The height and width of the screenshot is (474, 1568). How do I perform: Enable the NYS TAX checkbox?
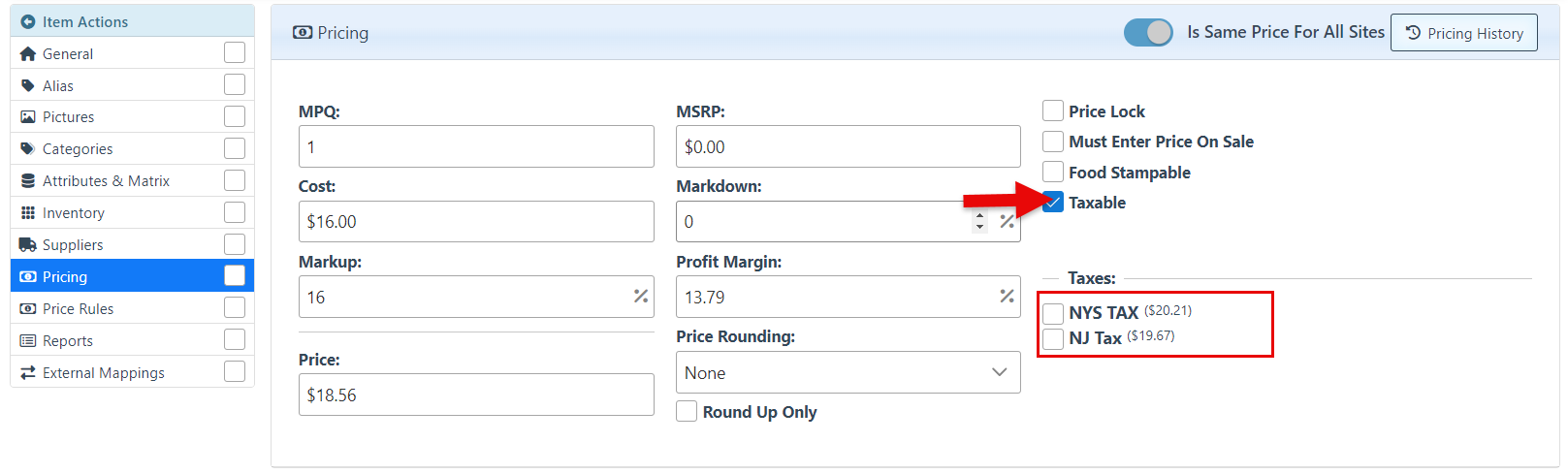click(x=1053, y=313)
